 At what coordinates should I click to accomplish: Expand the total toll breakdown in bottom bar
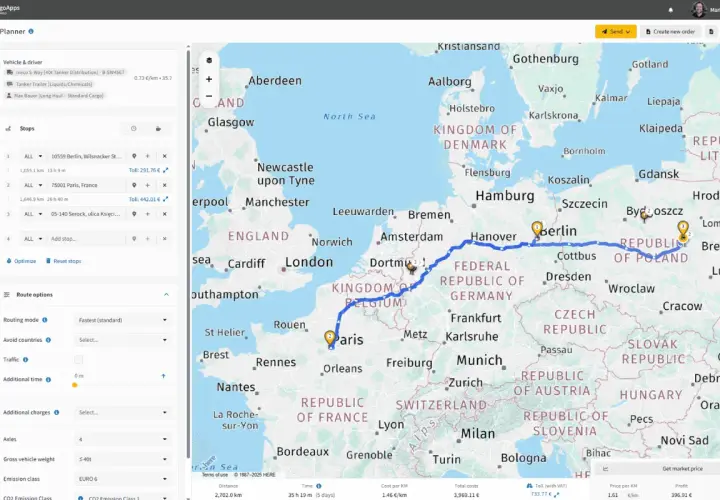[557, 494]
